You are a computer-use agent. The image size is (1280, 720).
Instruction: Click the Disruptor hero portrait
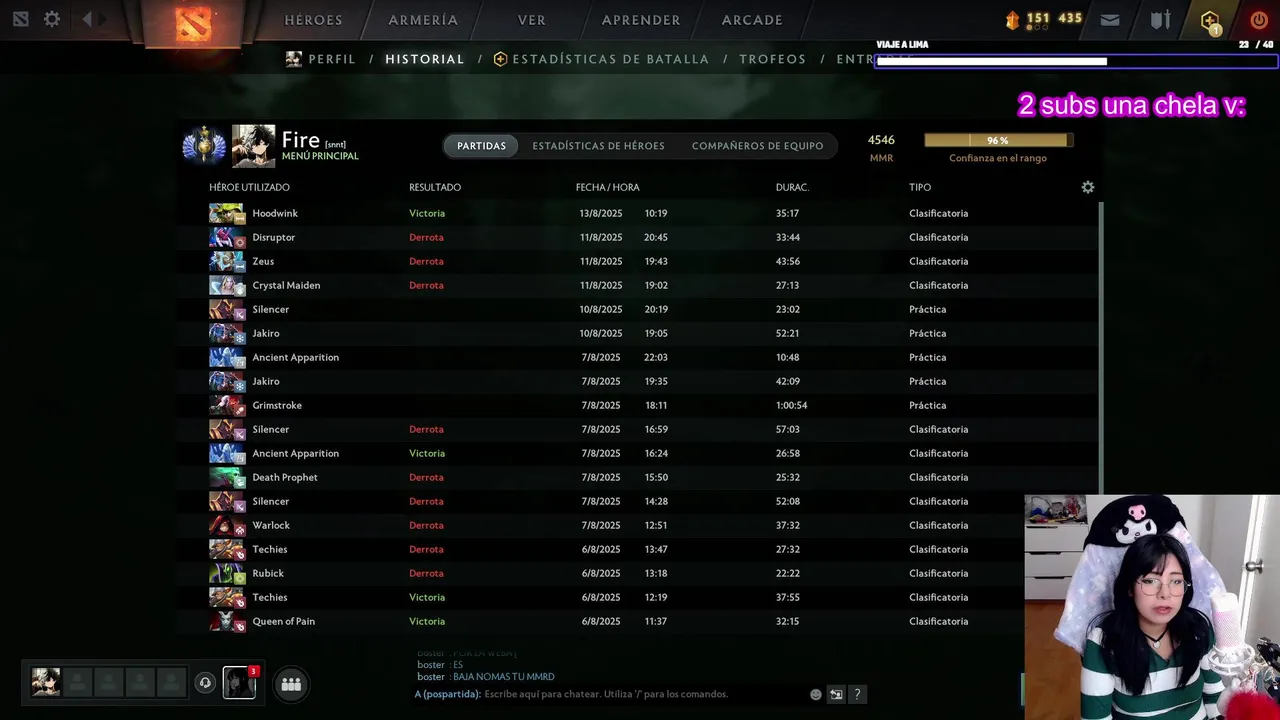(x=227, y=237)
